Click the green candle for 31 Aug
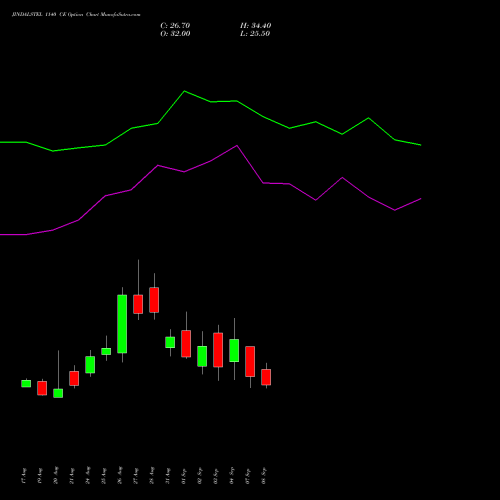 170,342
